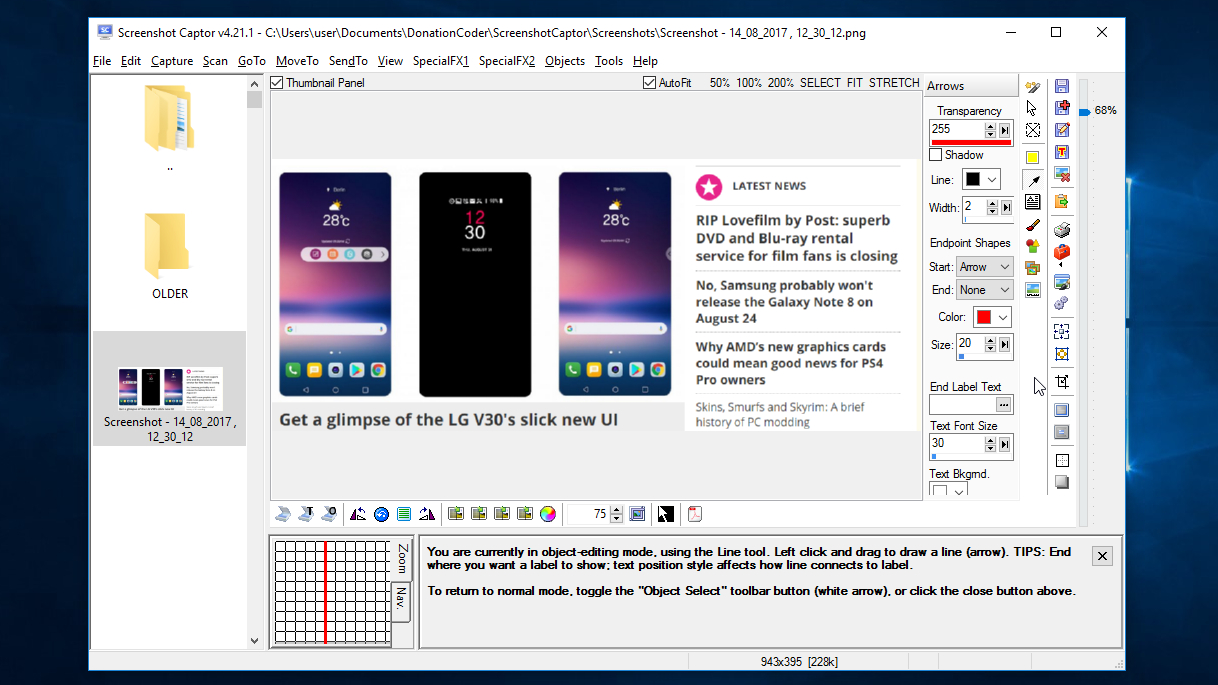The image size is (1218, 685).
Task: Click the scanner icon marked with T
Action: (x=306, y=514)
